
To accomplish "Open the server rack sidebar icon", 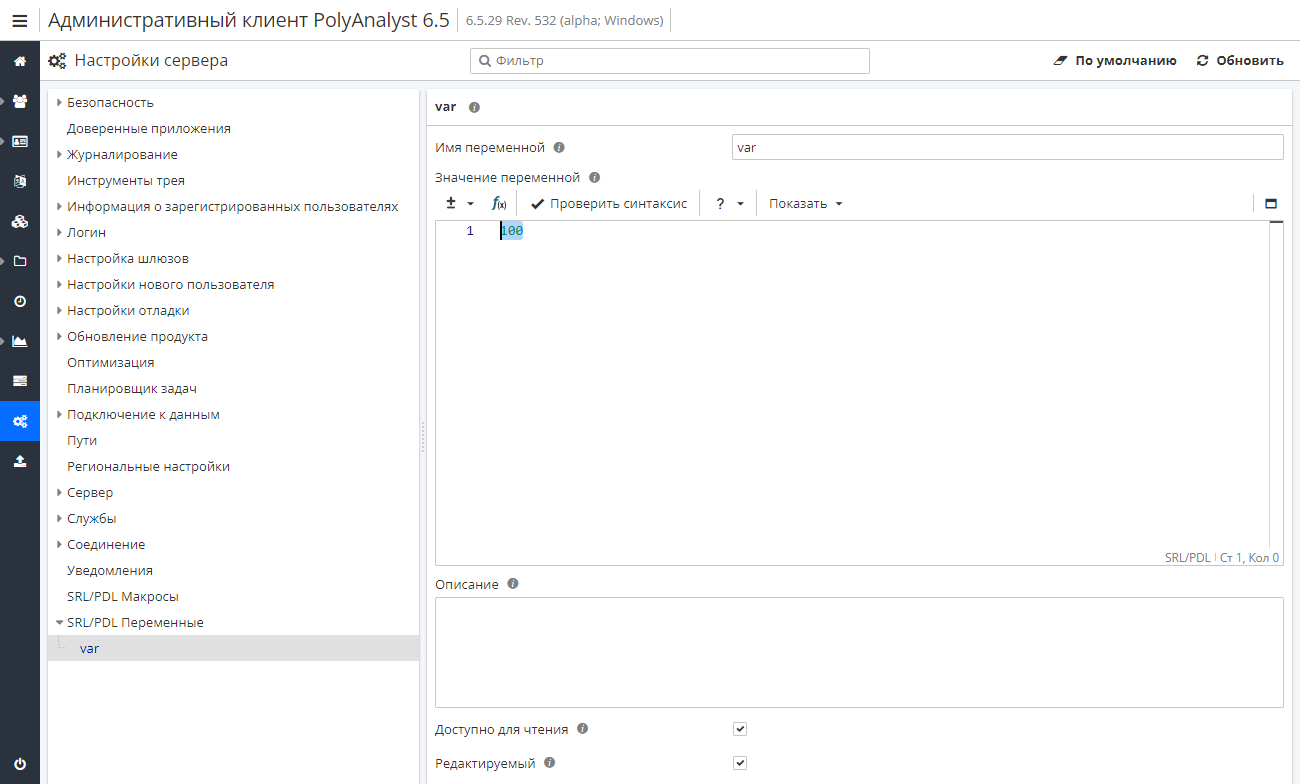I will coord(19,381).
